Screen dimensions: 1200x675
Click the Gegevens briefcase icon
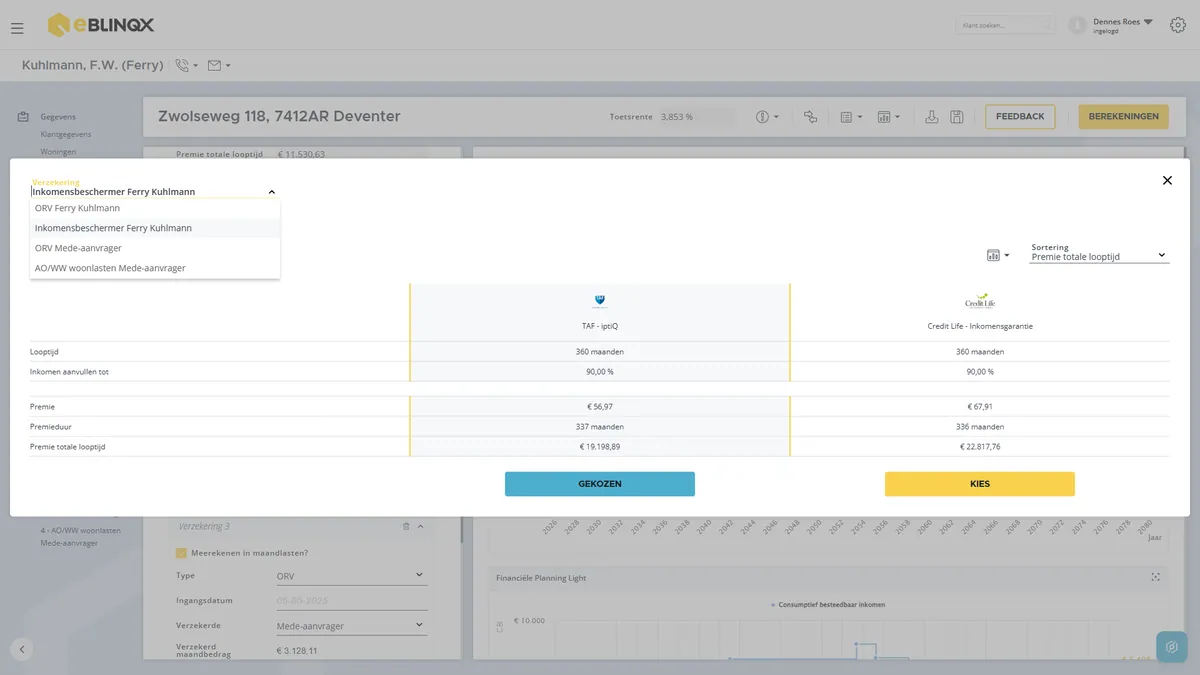click(23, 117)
